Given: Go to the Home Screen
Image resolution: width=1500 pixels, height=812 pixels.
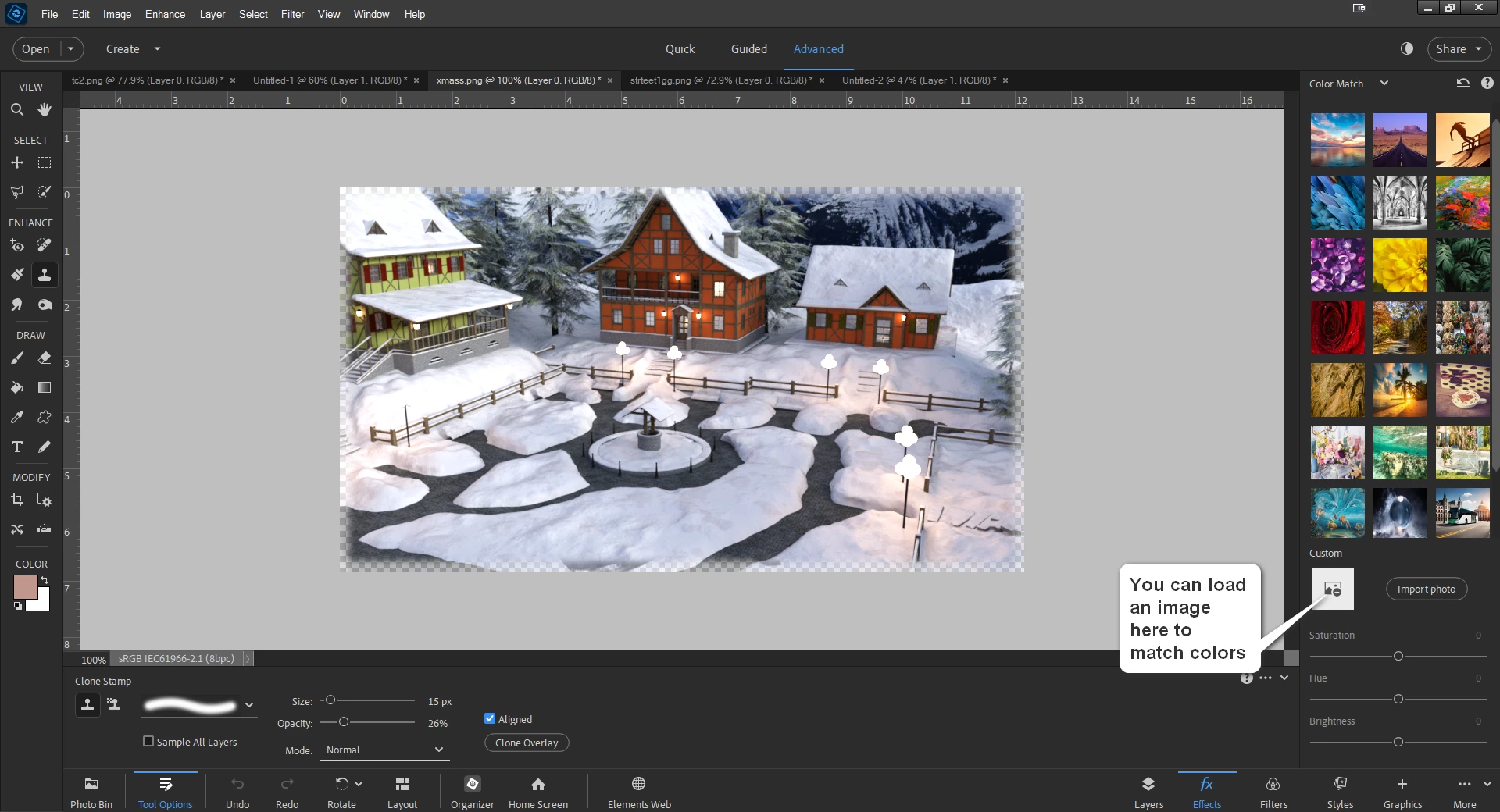Looking at the screenshot, I should pyautogui.click(x=538, y=792).
